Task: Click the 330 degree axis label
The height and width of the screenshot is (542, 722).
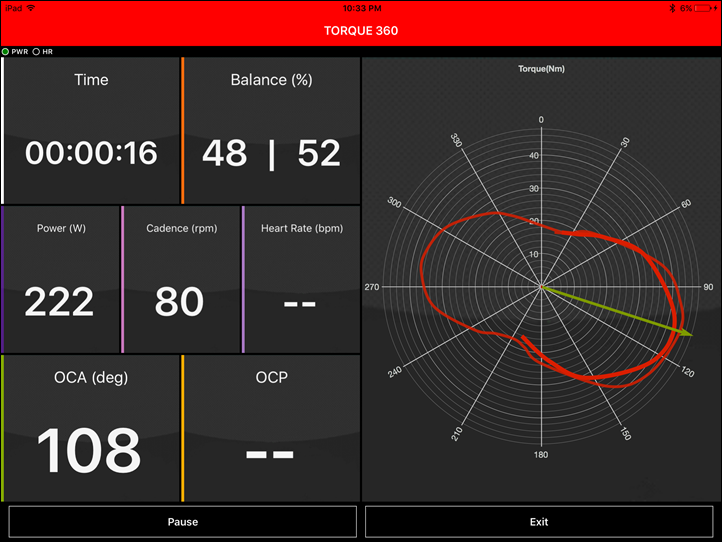Action: [x=456, y=140]
